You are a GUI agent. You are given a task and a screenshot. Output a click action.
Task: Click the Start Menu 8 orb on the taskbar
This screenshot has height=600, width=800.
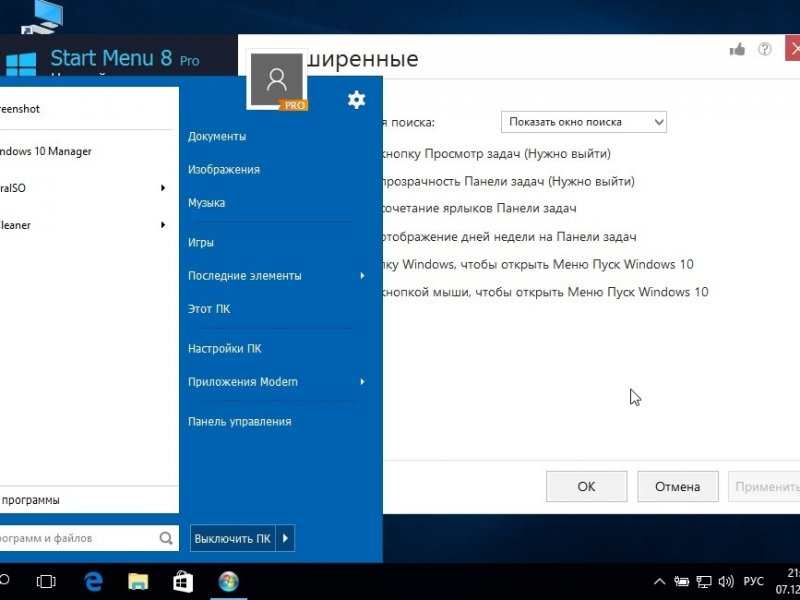click(228, 581)
